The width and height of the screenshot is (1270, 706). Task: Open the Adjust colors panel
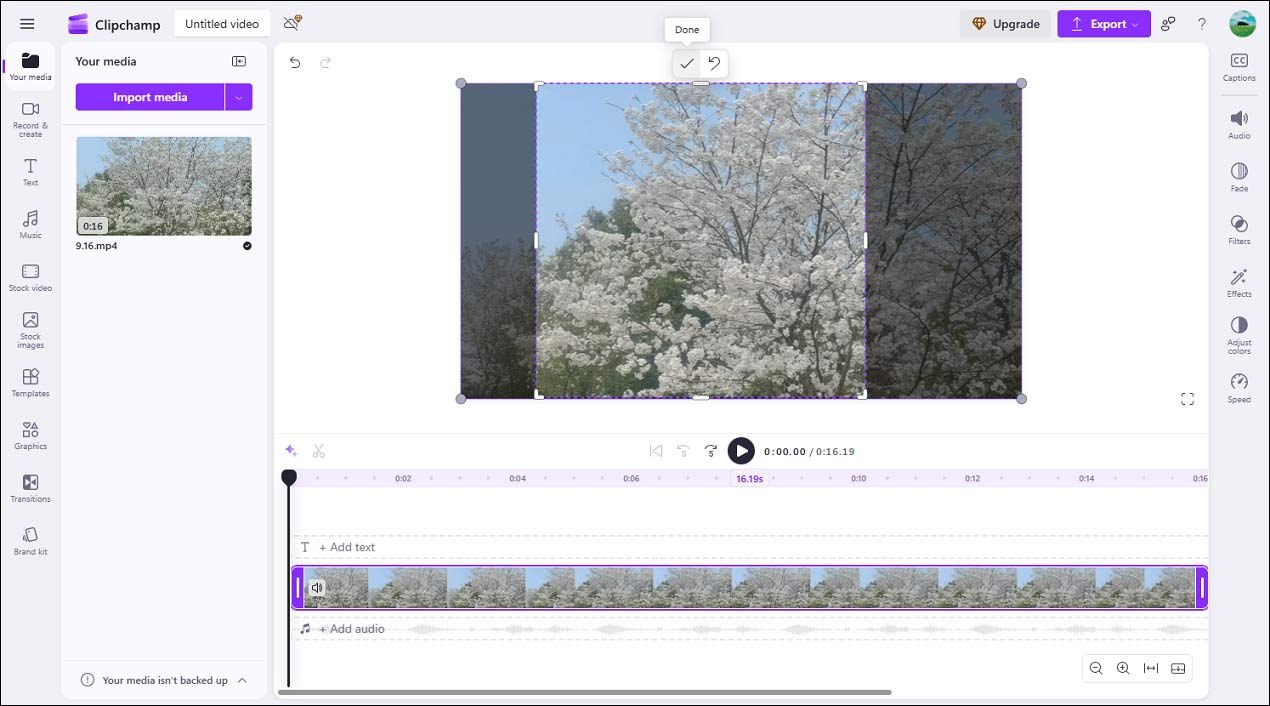(x=1239, y=330)
